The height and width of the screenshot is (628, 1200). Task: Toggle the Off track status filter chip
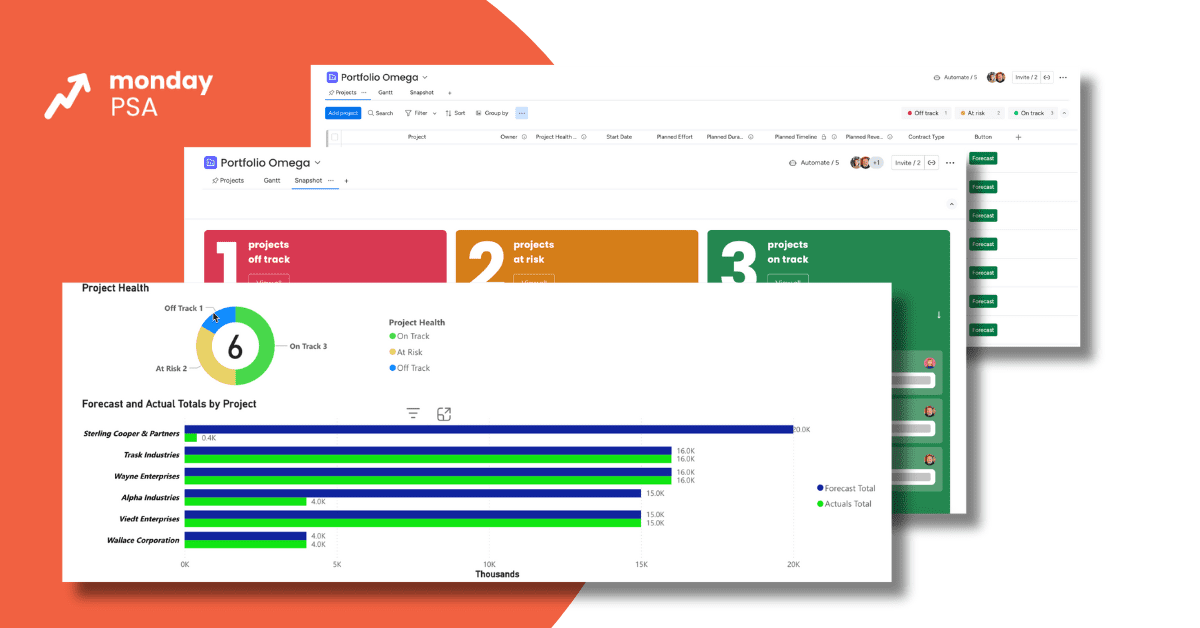925,113
